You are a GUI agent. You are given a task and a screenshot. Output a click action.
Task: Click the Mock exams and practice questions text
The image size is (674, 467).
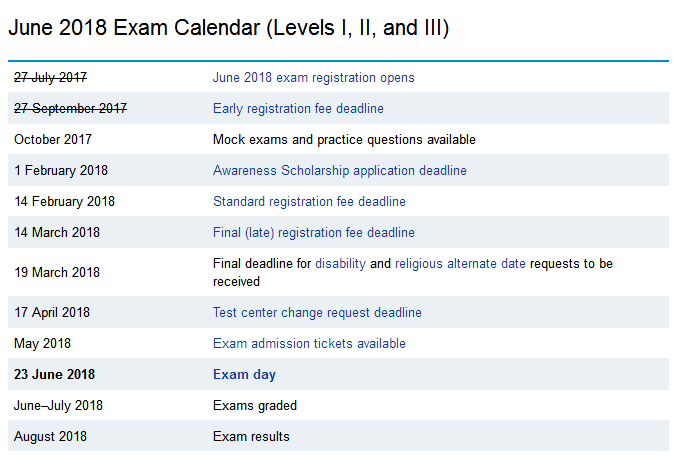pyautogui.click(x=344, y=139)
